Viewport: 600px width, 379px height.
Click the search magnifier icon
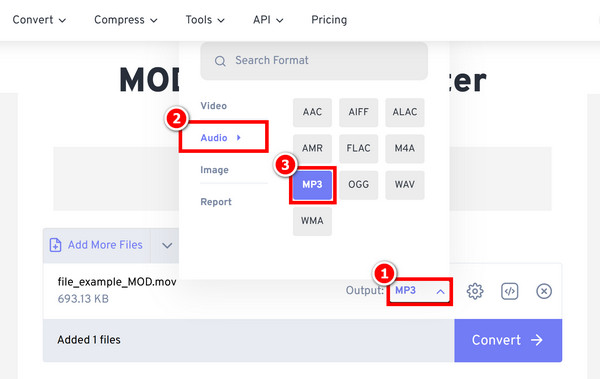coord(220,61)
